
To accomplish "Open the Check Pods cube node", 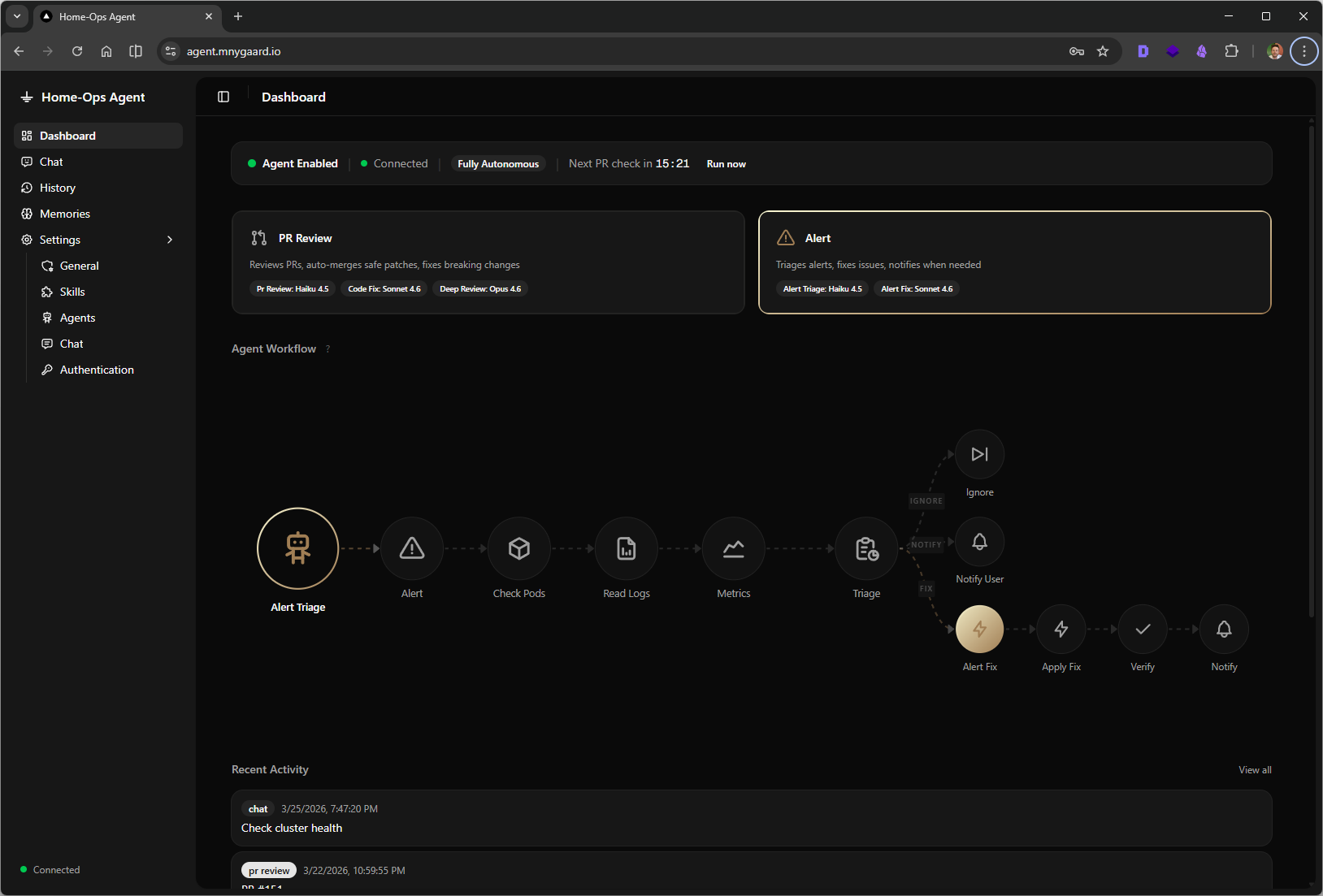I will coord(519,548).
